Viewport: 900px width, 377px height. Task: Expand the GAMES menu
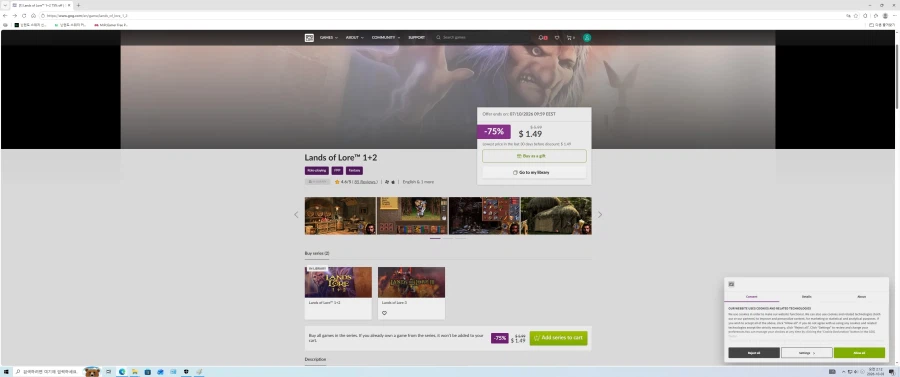[x=328, y=38]
